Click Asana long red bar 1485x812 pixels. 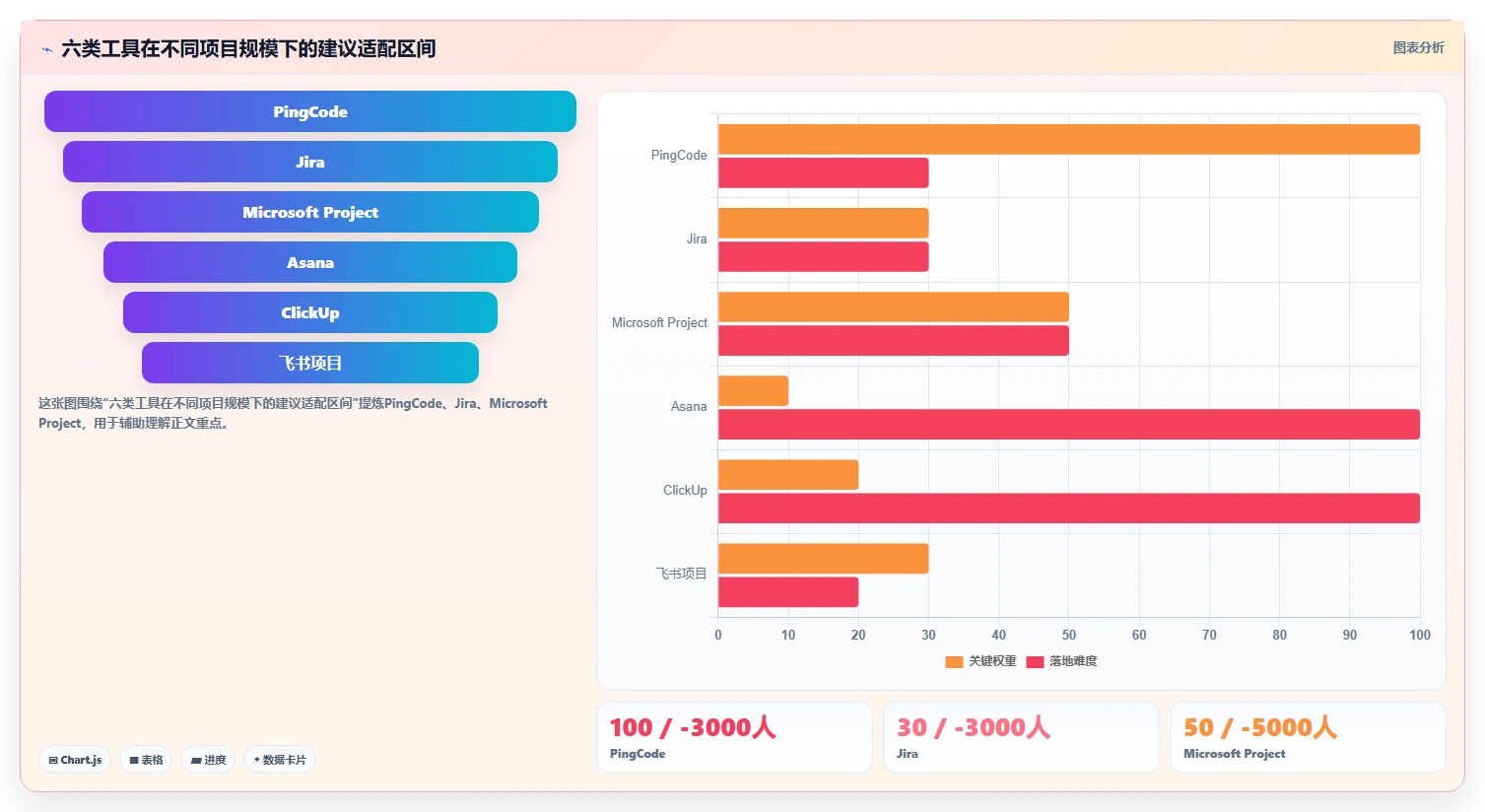coord(1069,424)
